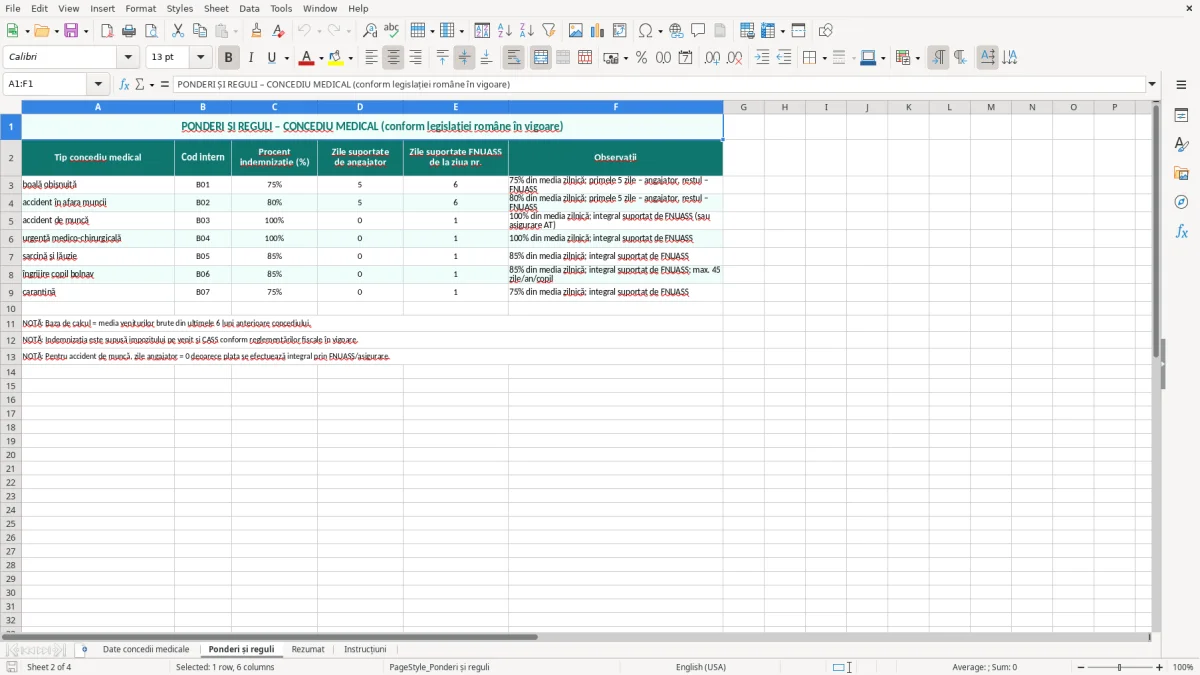The image size is (1200, 675).
Task: Toggle Align Right
Action: (416, 57)
